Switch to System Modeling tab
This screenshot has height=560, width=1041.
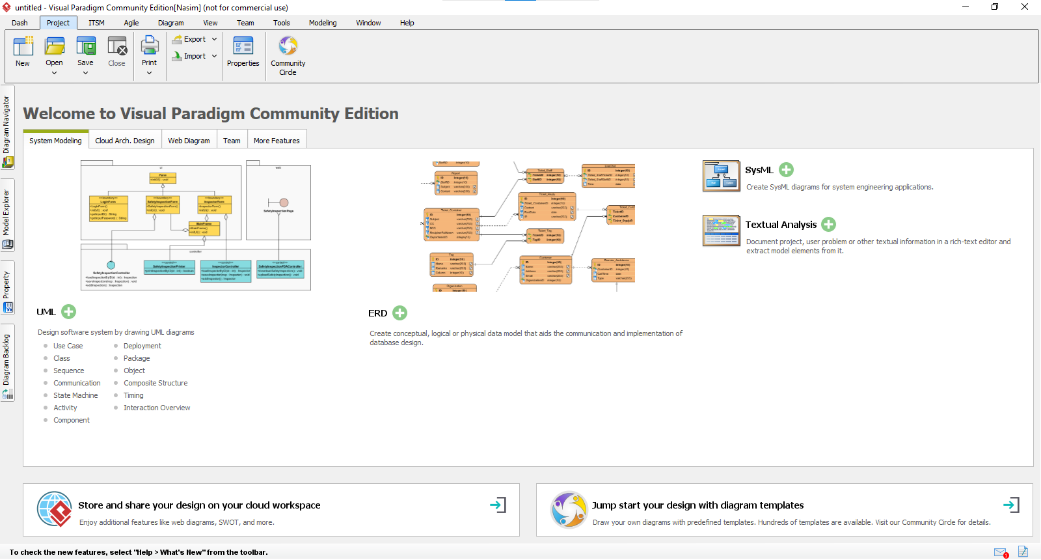click(x=55, y=140)
